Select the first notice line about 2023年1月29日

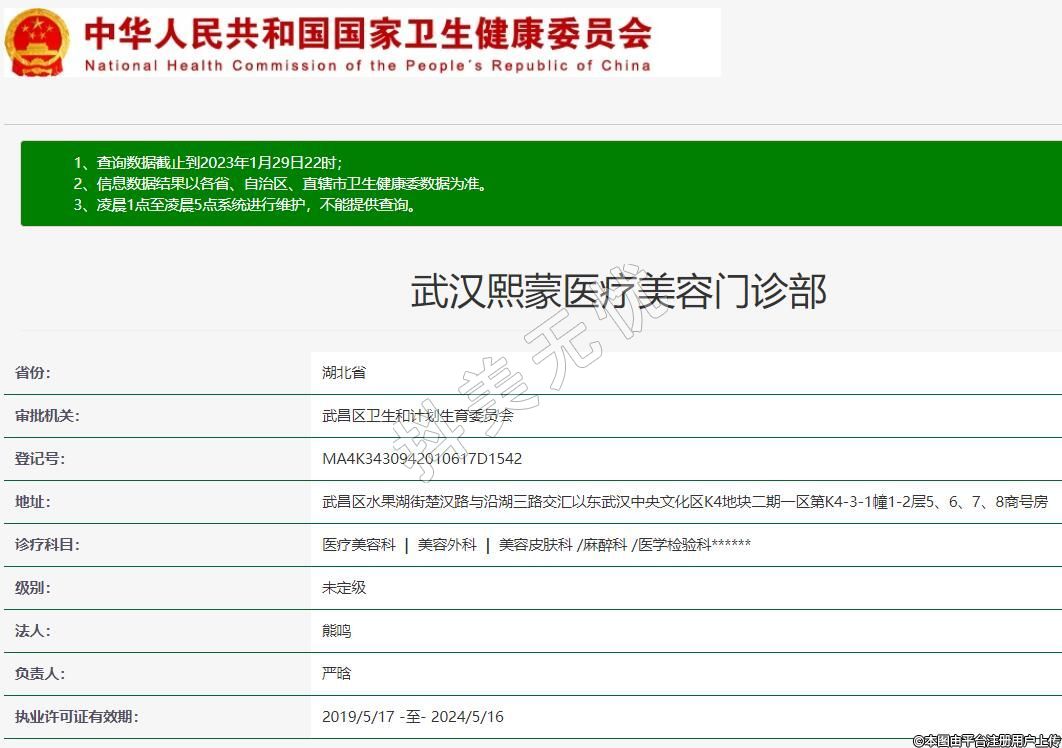click(208, 162)
